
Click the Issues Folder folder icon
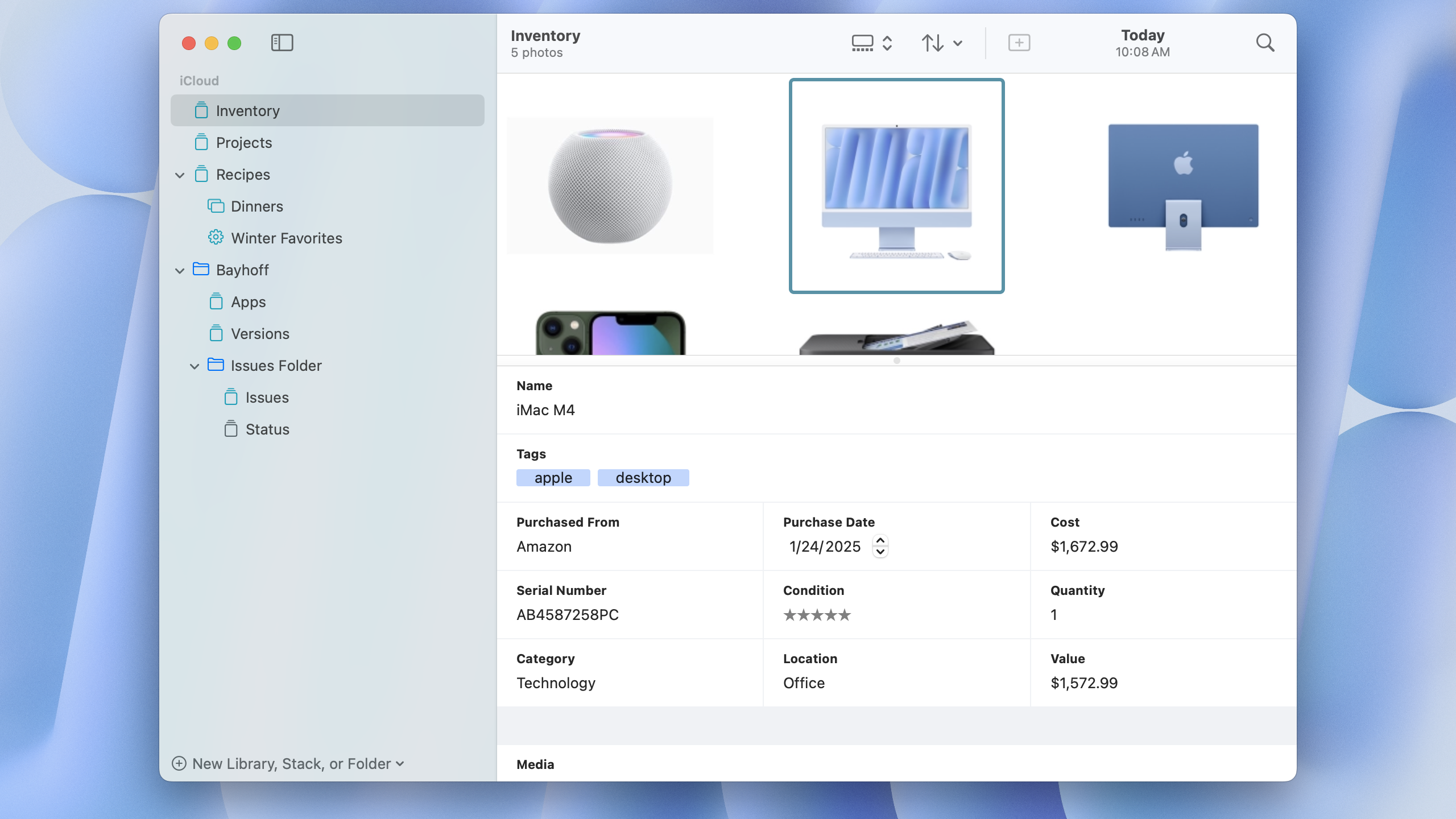[216, 365]
